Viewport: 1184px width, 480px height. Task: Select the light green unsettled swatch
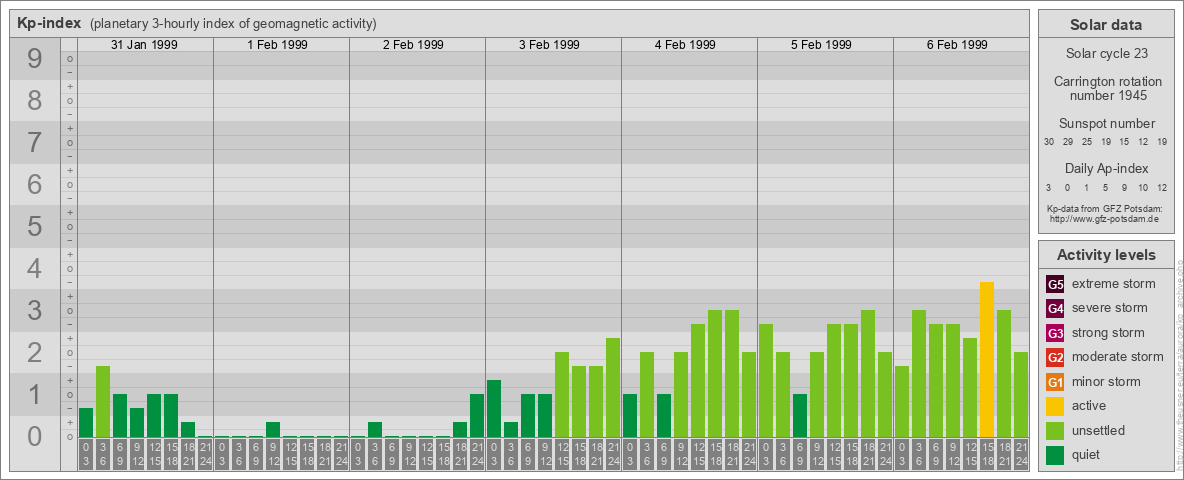click(x=1055, y=430)
